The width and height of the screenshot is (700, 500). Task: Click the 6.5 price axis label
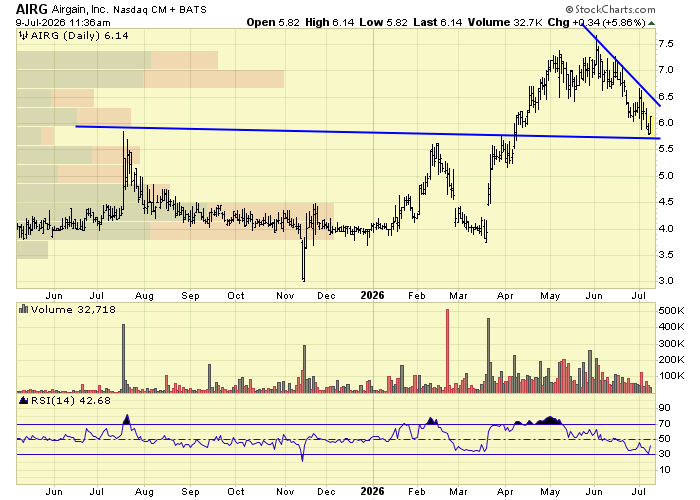pos(666,96)
